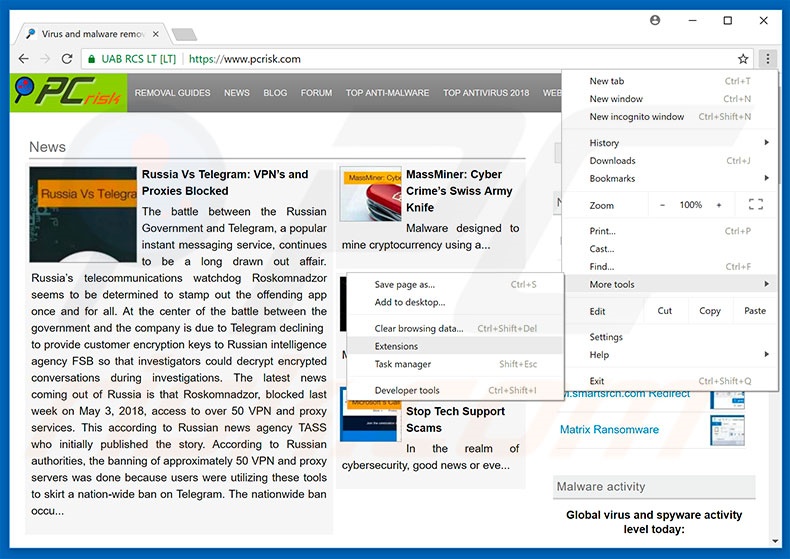This screenshot has width=790, height=559.
Task: Select Extensions from More tools submenu
Action: click(396, 346)
